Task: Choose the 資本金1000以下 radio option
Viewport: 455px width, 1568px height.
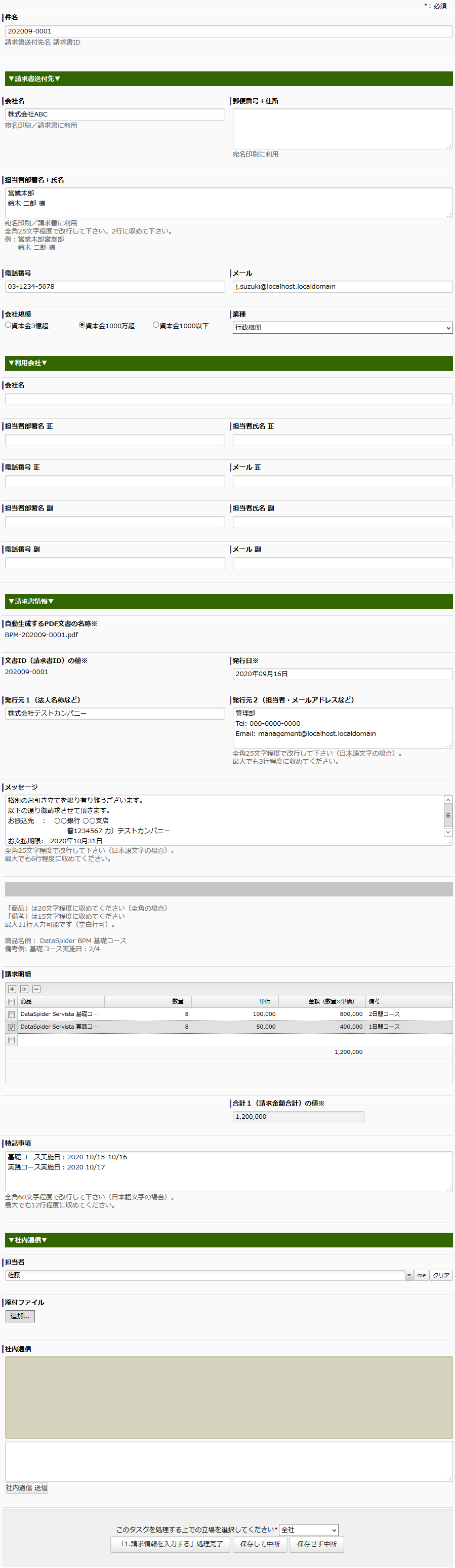Action: point(156,325)
